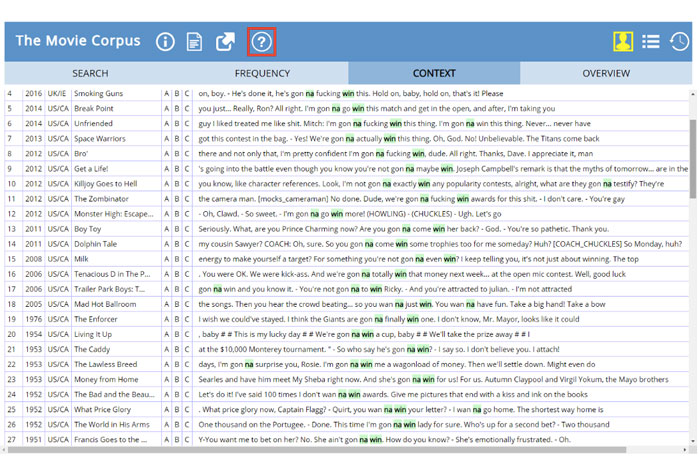Switch to the SEARCH tab
This screenshot has height=470, width=700.
point(90,73)
